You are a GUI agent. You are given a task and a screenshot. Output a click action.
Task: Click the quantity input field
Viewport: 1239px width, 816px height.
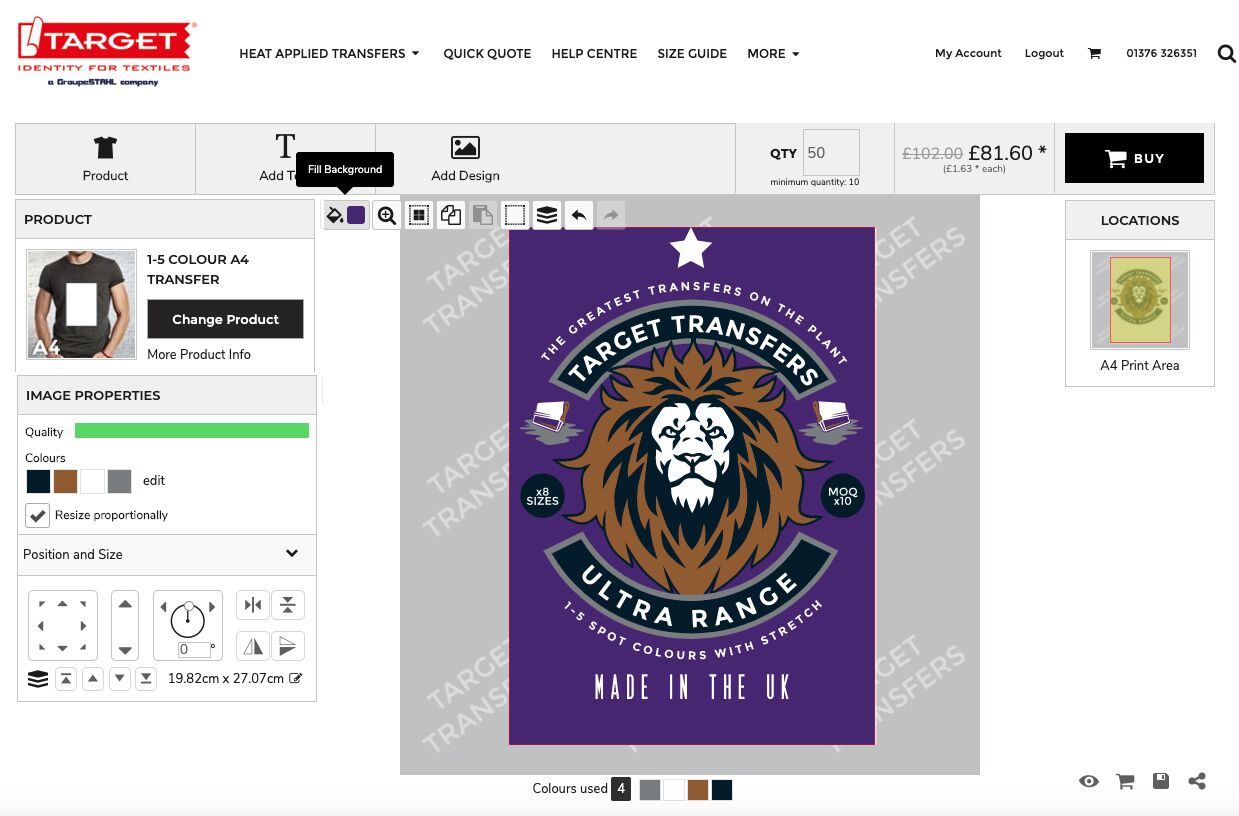[831, 153]
